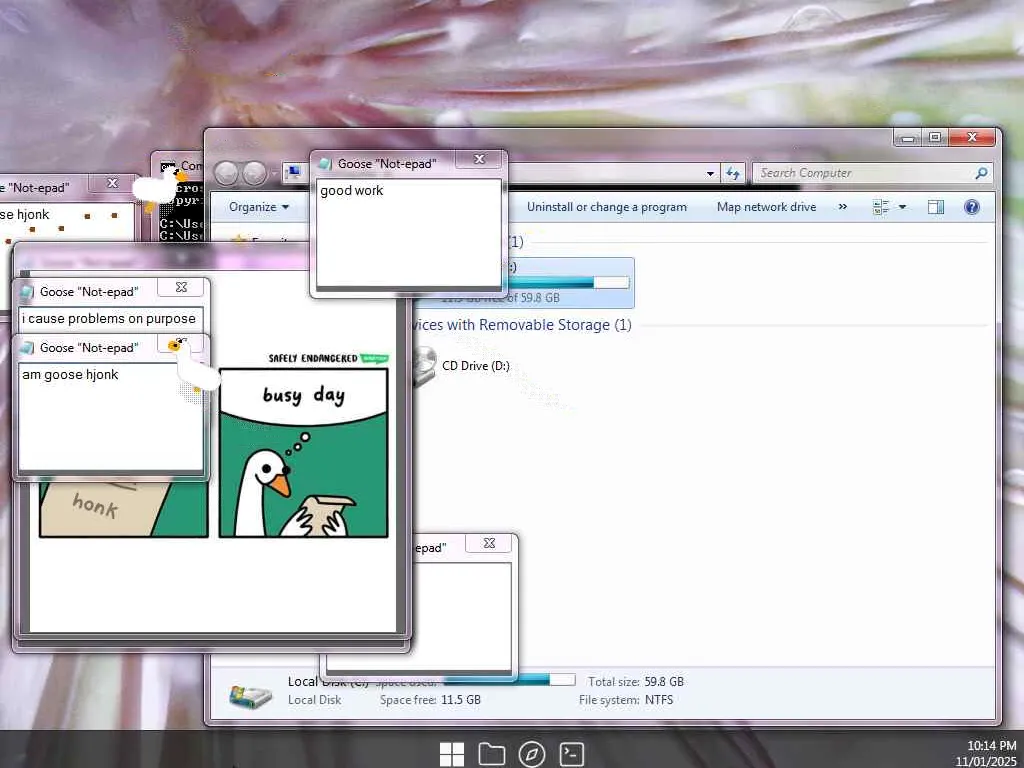This screenshot has width=1024, height=768.
Task: Open the terminal icon on taskbar
Action: (x=571, y=754)
